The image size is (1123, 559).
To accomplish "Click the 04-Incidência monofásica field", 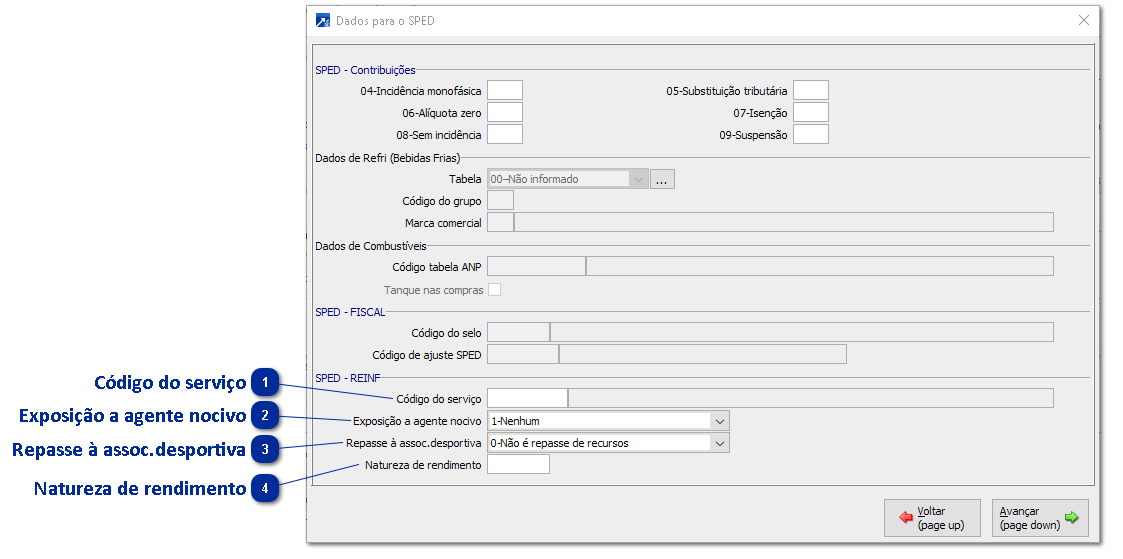I will point(504,91).
